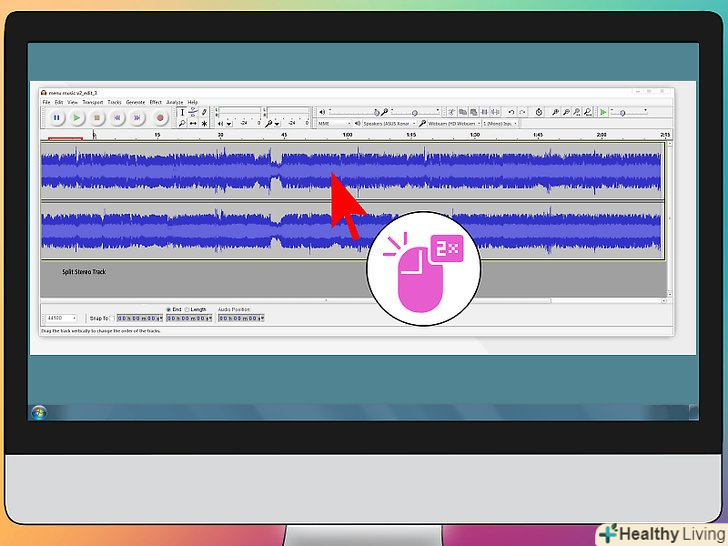Click the green Play transport button

77,118
